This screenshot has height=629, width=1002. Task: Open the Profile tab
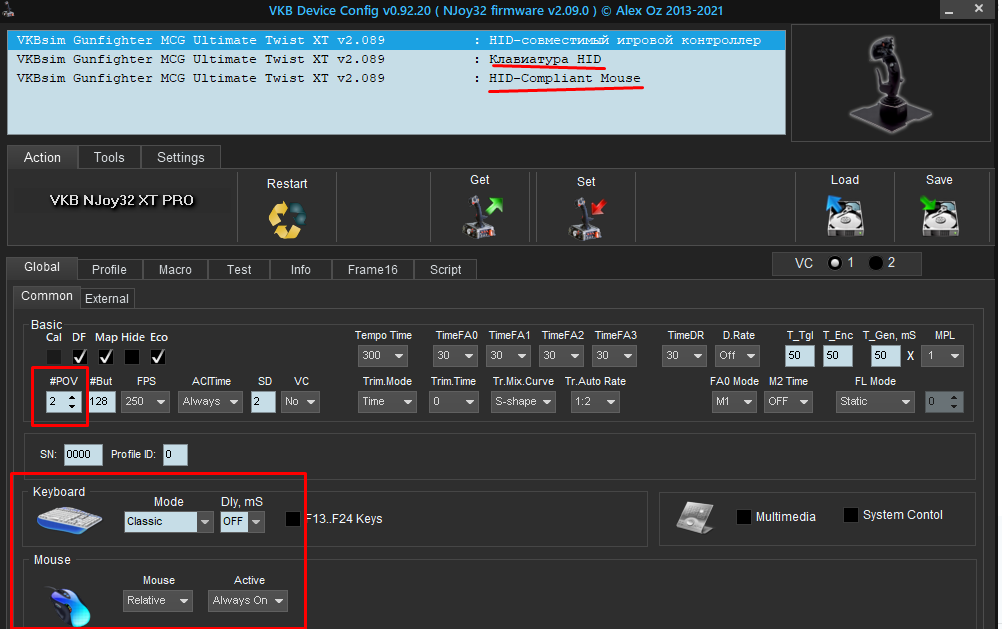pos(109,270)
